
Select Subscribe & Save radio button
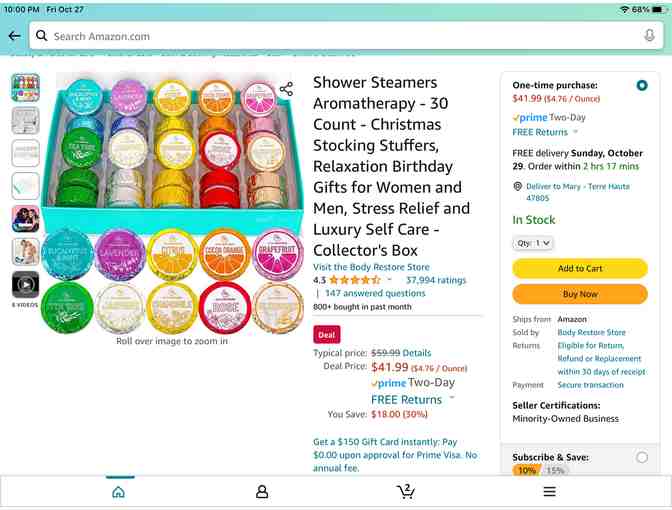tap(642, 457)
